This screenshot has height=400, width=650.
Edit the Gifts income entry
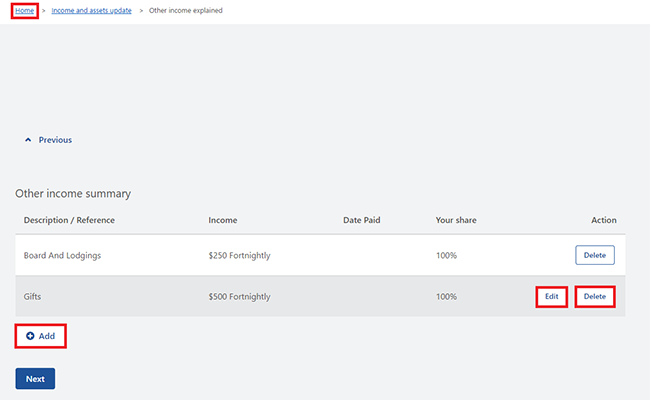tap(551, 297)
